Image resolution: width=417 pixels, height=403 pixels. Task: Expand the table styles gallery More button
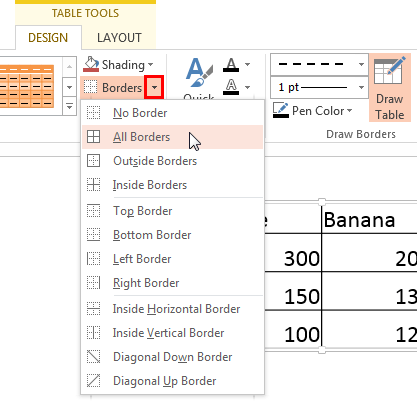click(69, 107)
